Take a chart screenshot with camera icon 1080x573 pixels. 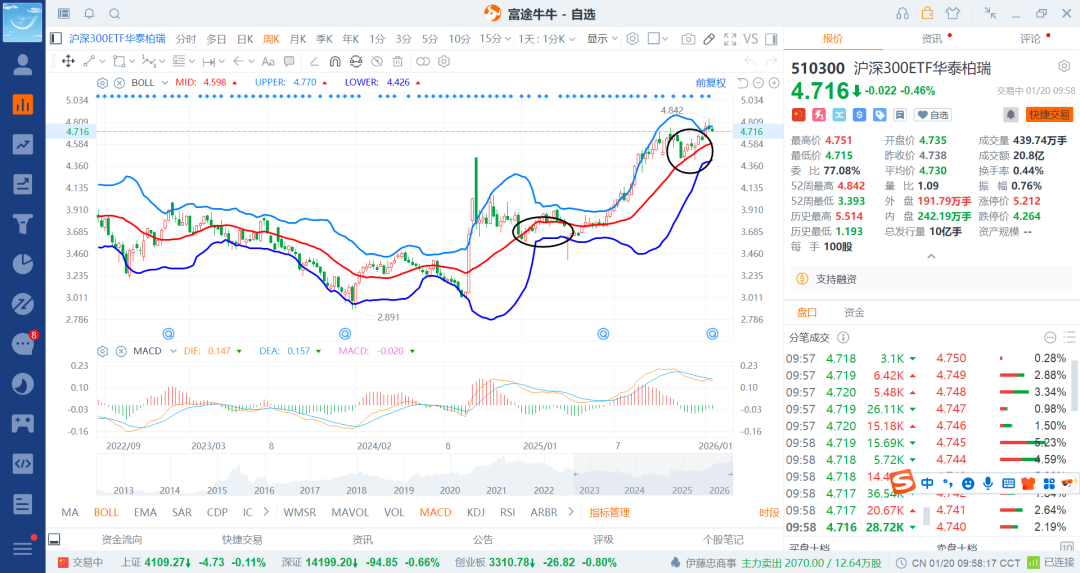coord(687,39)
